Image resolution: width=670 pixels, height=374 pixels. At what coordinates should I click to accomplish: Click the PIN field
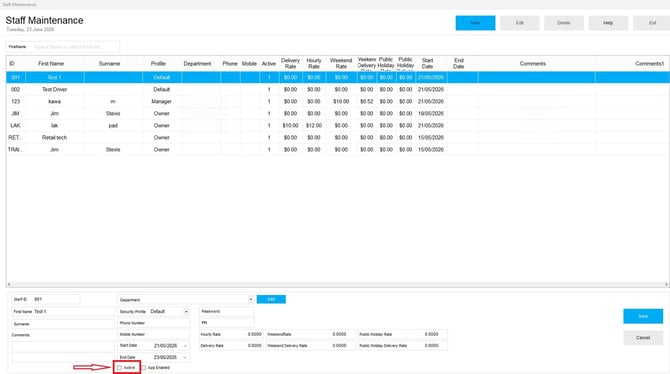pos(226,323)
